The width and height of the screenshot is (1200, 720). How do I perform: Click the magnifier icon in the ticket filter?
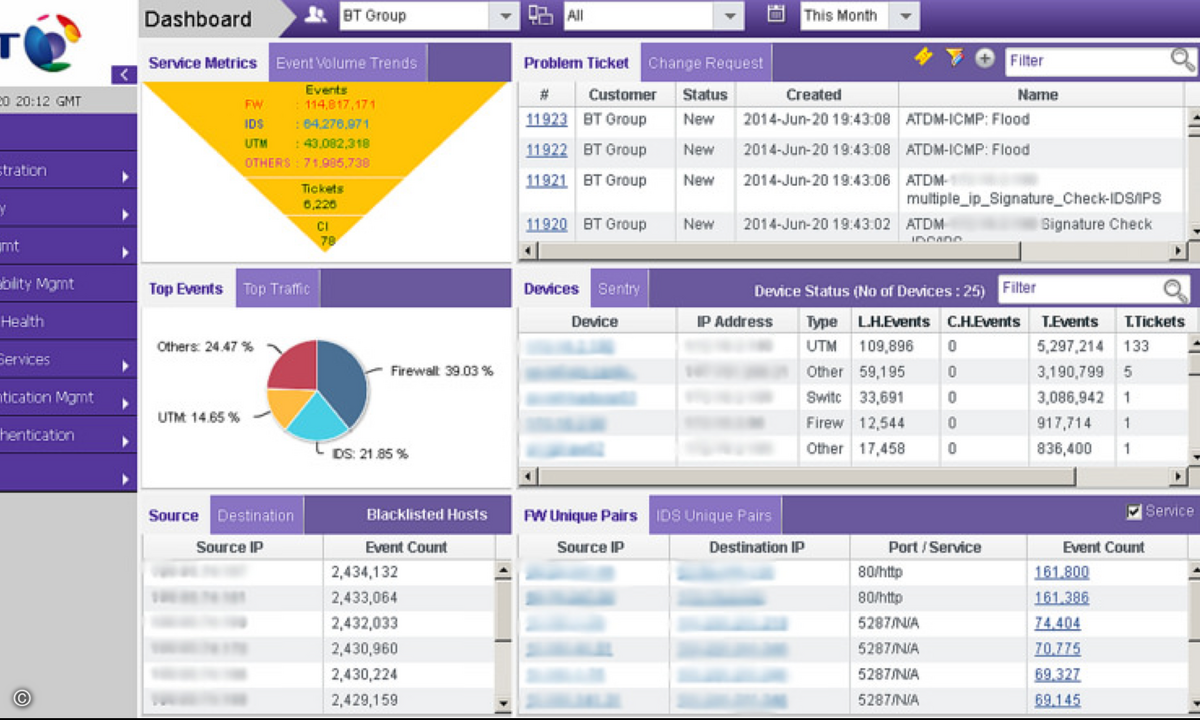(x=1182, y=60)
